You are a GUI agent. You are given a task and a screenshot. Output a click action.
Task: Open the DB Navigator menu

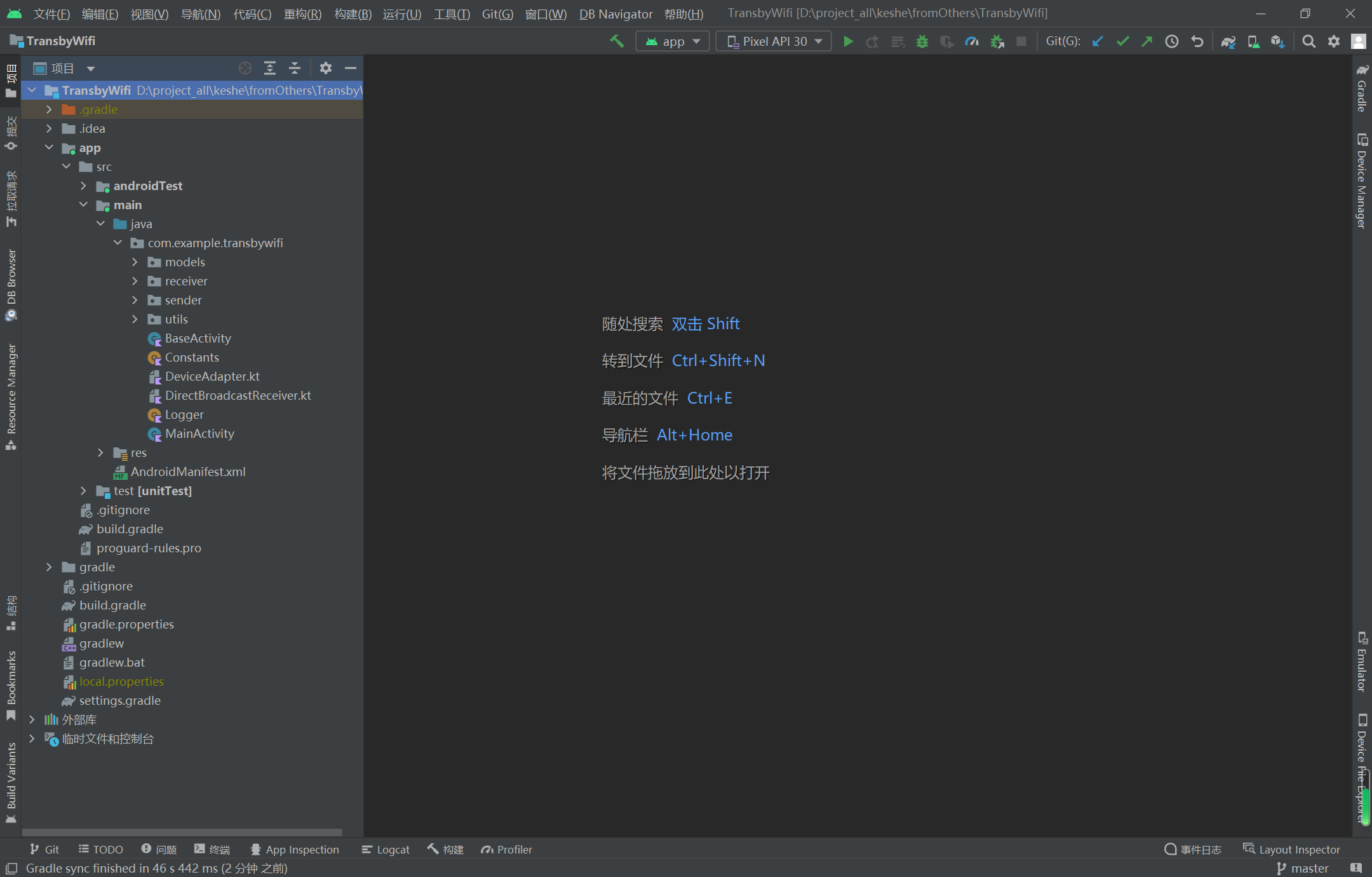coord(615,14)
